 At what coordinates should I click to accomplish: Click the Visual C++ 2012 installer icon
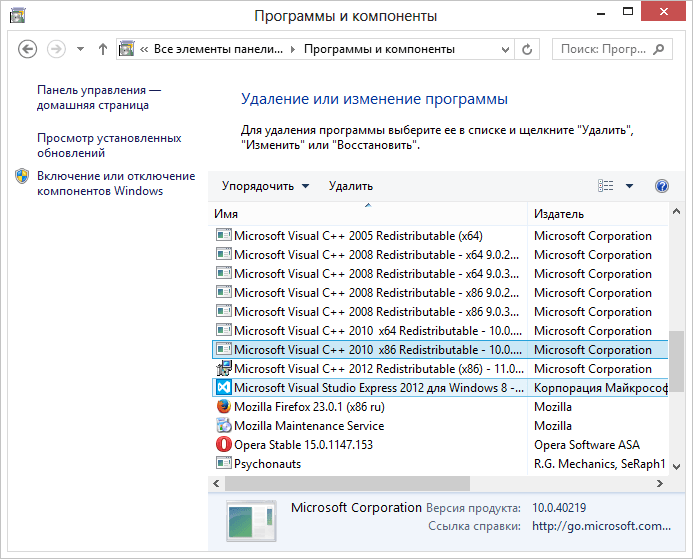click(224, 368)
